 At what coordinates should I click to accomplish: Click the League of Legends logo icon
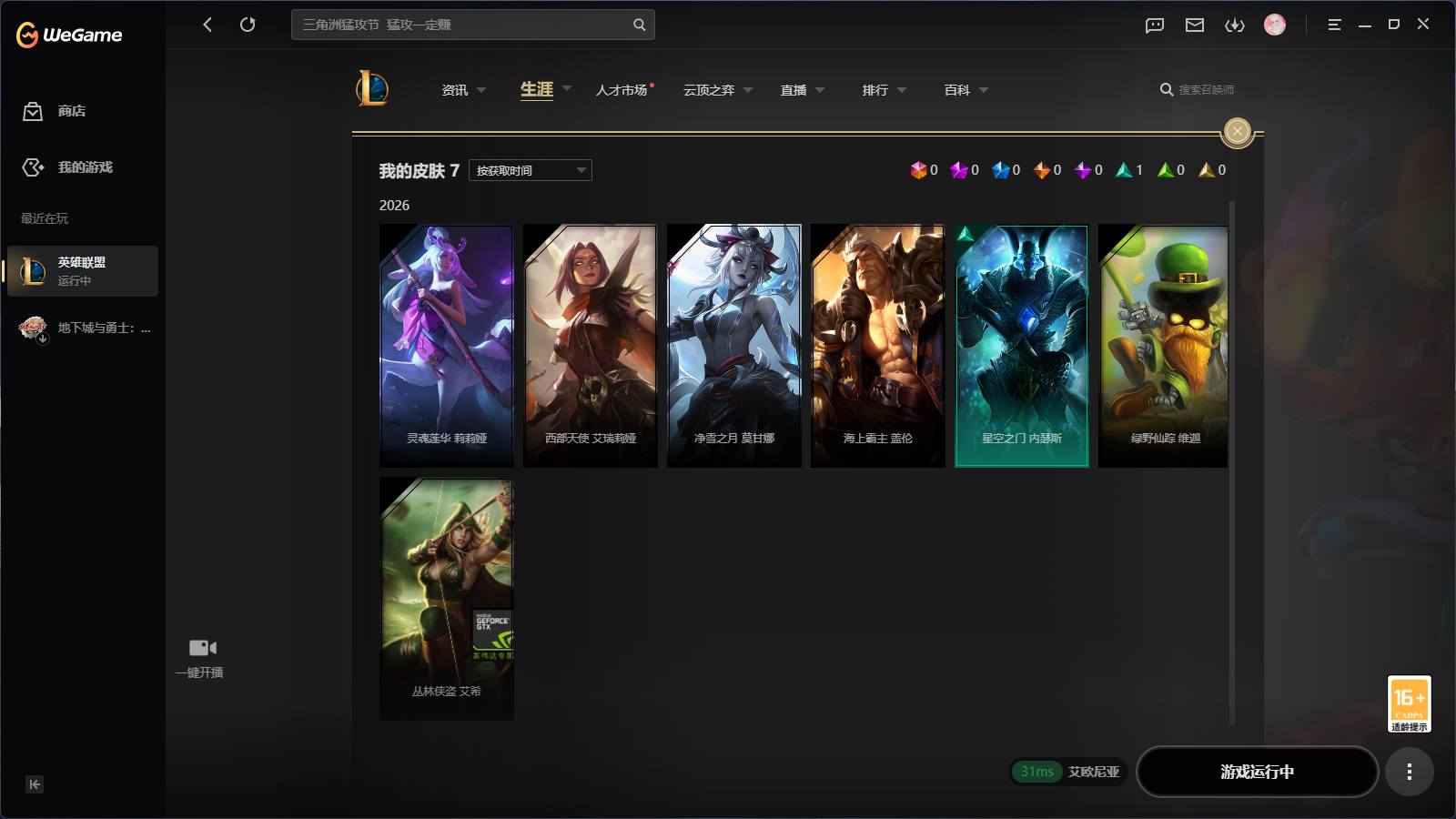[x=371, y=89]
